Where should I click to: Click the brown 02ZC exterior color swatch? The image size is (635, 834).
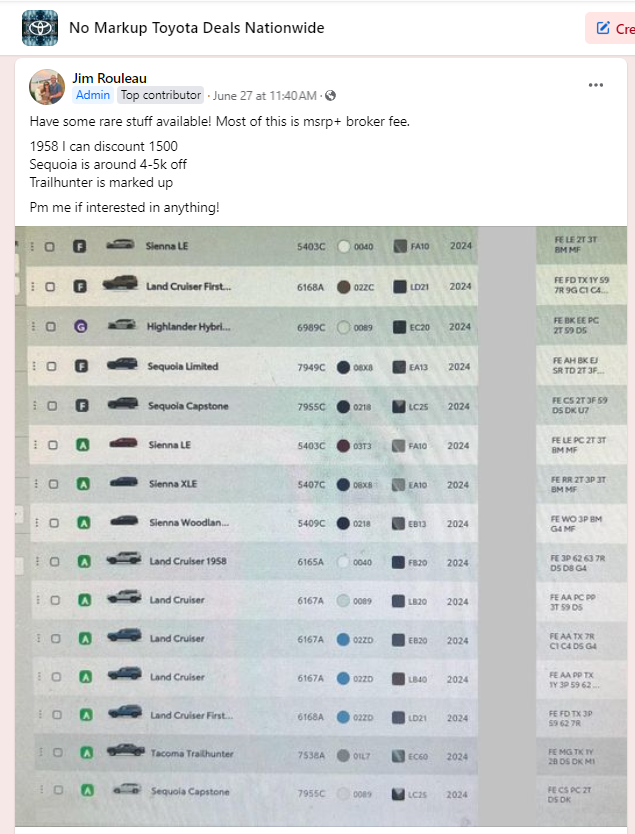coord(344,287)
